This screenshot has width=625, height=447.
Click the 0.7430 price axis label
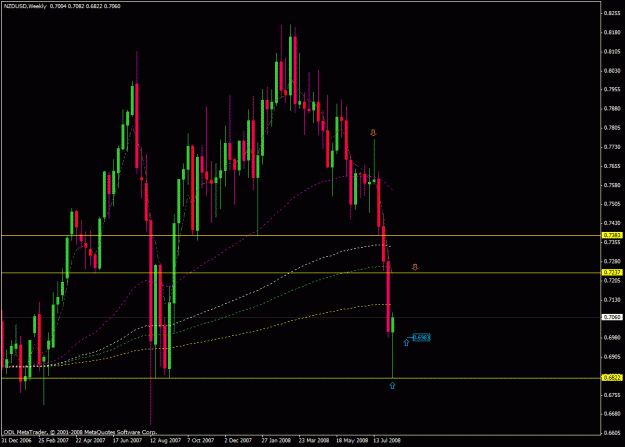click(x=612, y=223)
